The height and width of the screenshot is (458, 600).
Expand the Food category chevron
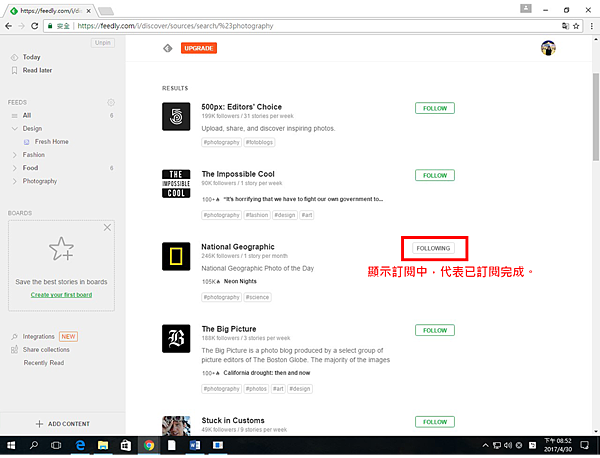pos(15,168)
